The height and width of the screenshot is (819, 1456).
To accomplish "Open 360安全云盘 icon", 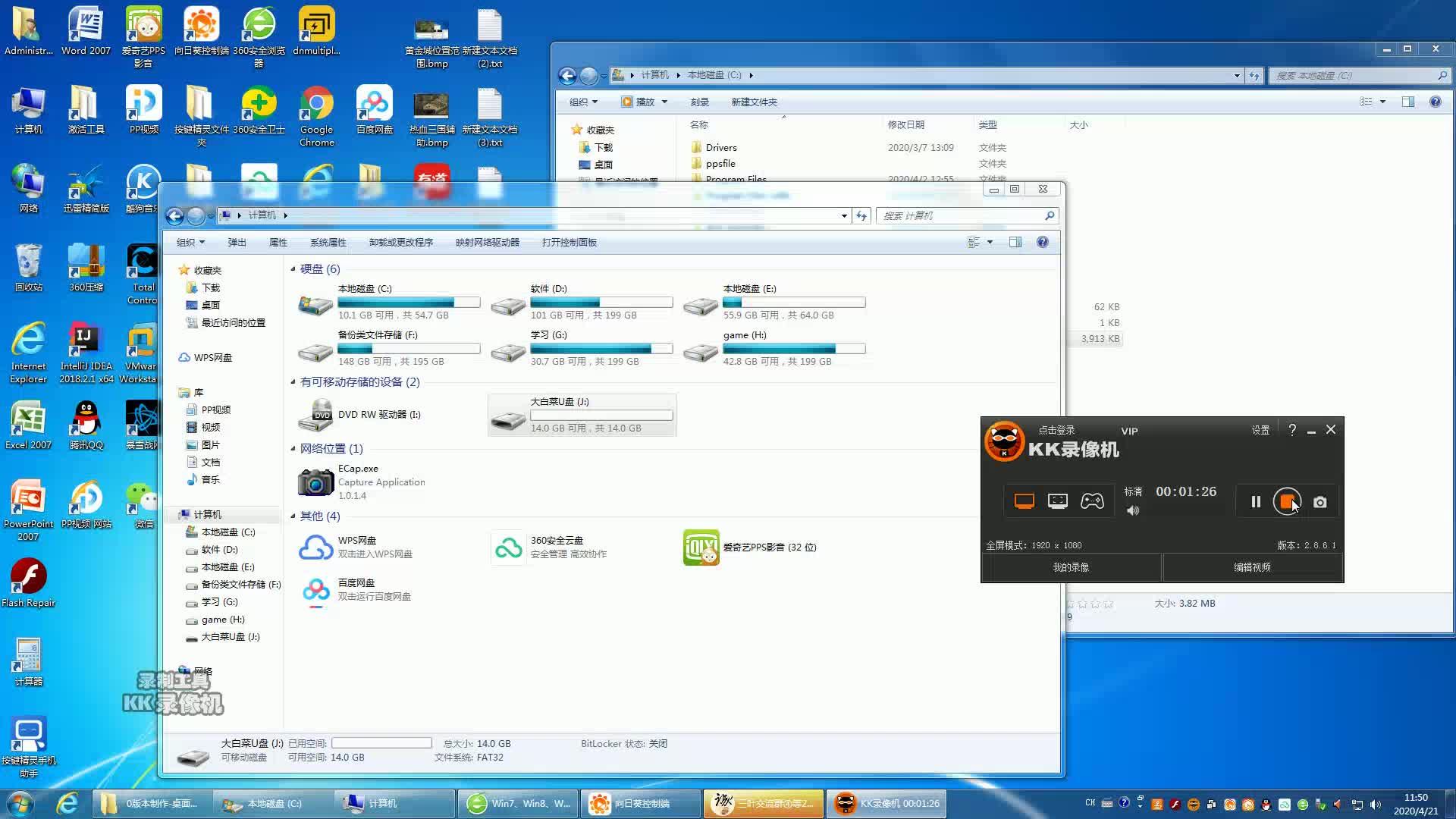I will click(x=508, y=548).
